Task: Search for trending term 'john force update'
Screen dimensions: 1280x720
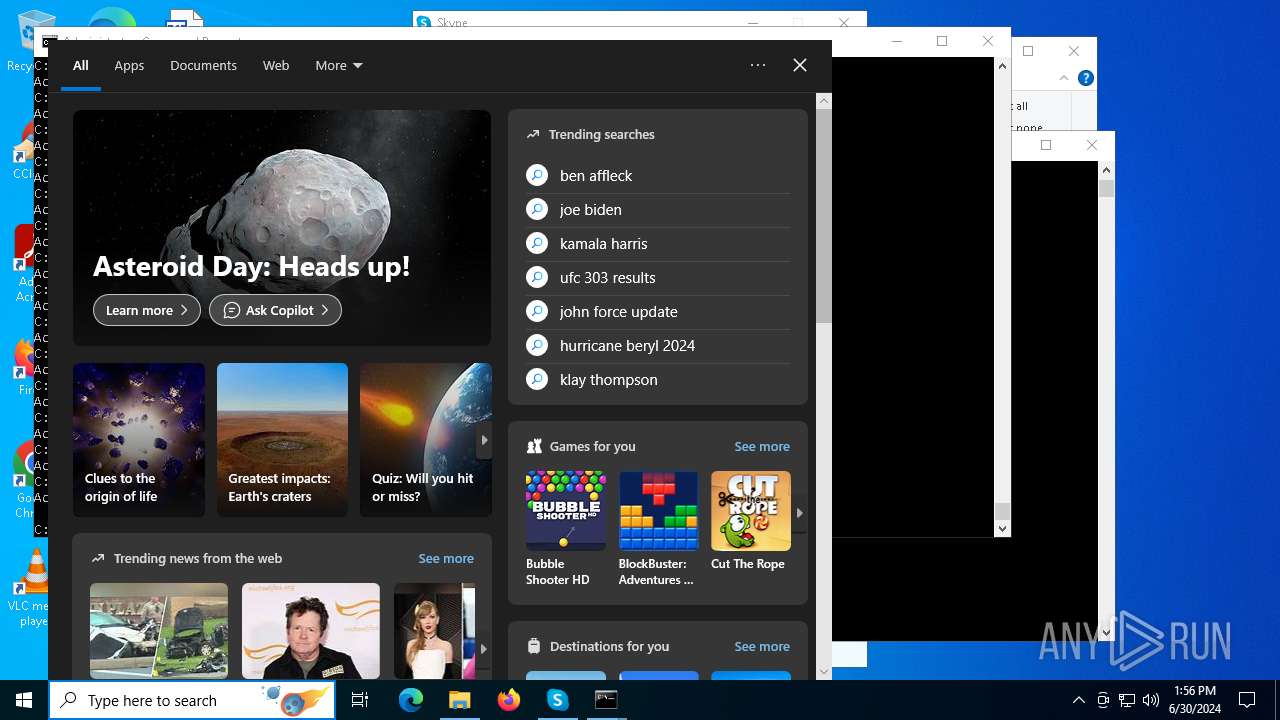Action: tap(619, 311)
